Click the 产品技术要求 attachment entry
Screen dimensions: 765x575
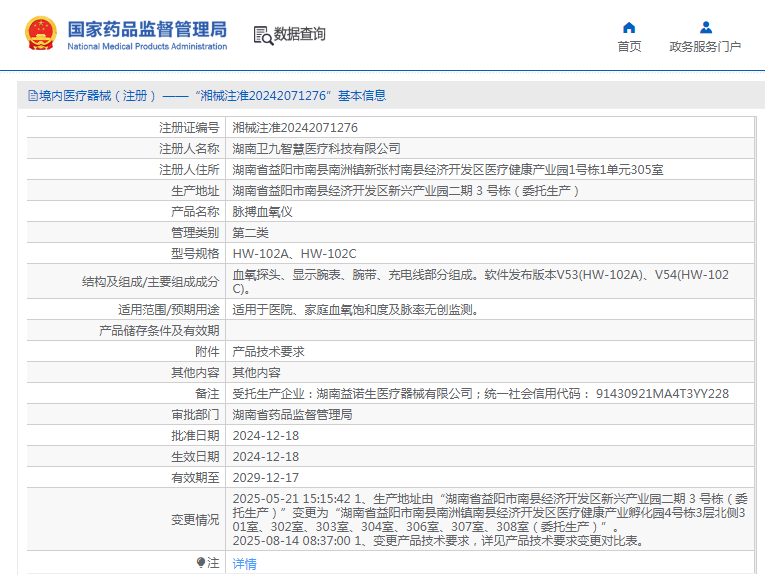pos(268,352)
